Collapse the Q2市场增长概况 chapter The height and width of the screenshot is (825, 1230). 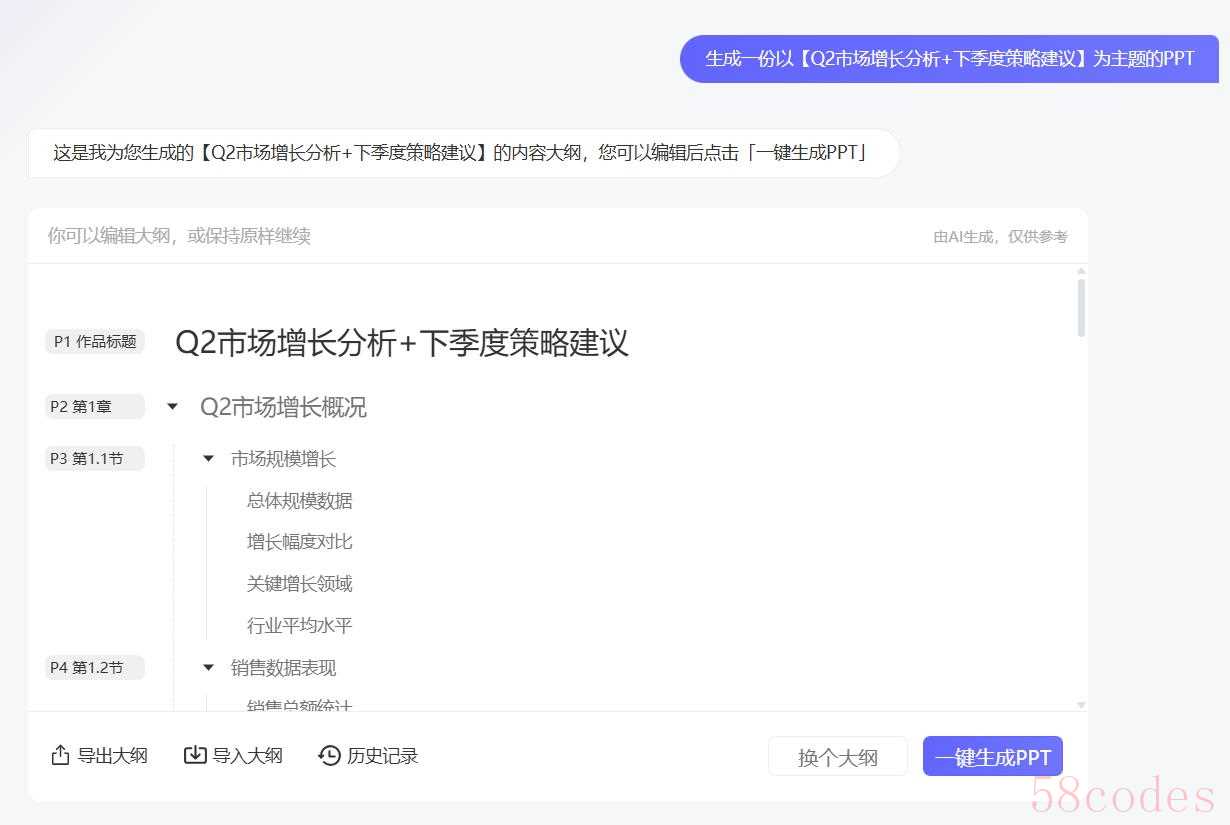pyautogui.click(x=172, y=407)
